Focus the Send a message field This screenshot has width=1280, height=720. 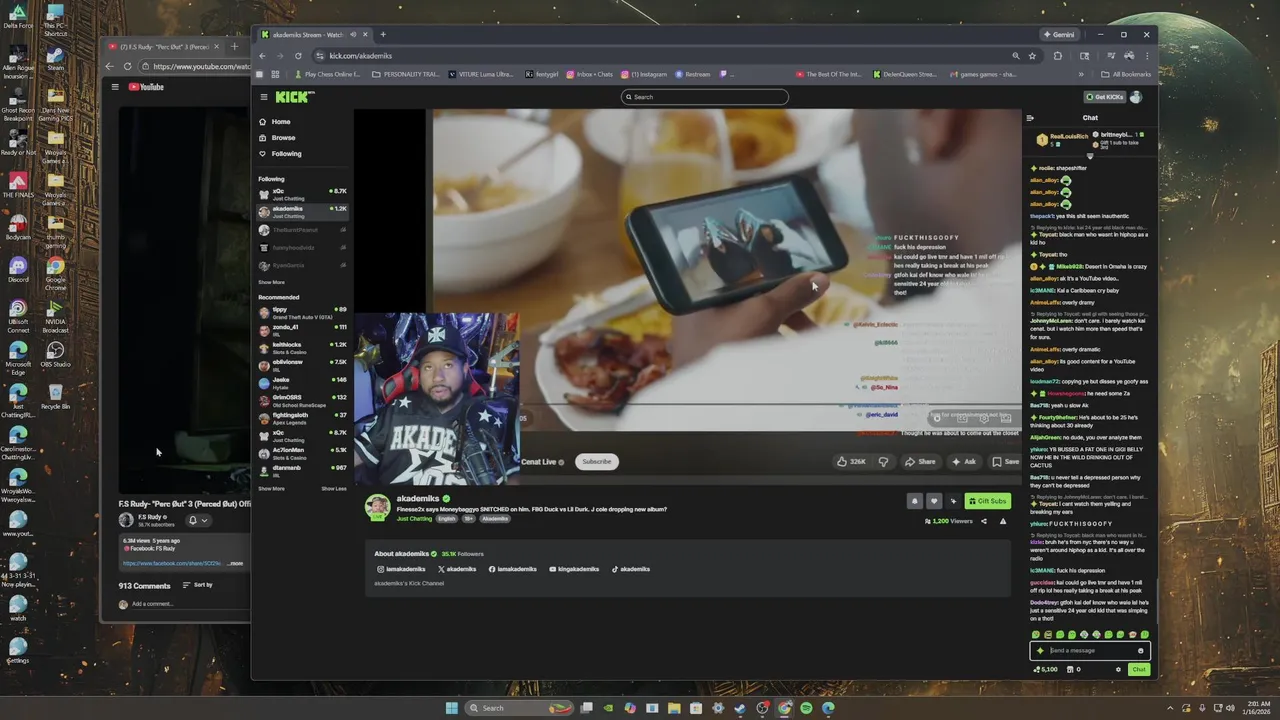click(1088, 650)
